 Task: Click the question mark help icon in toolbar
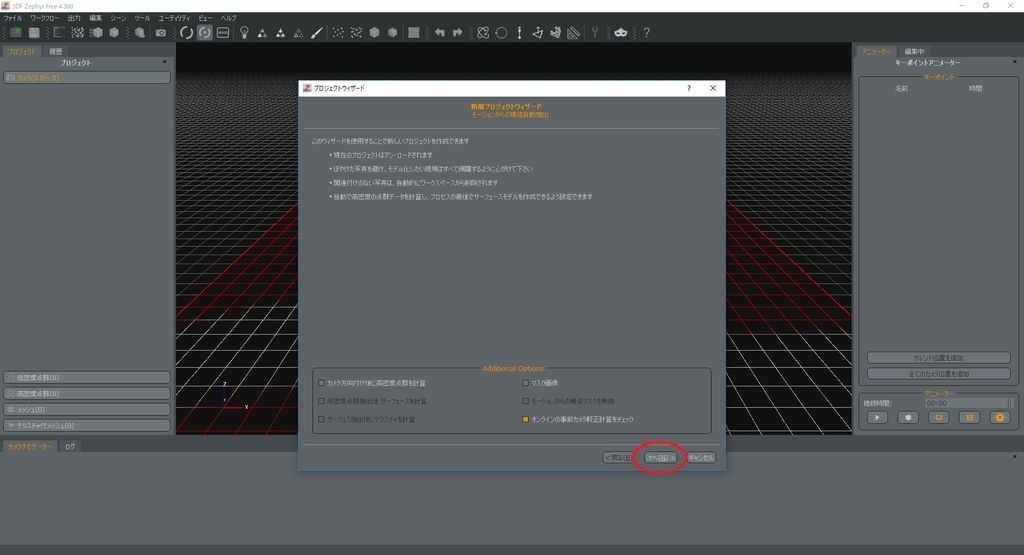[x=647, y=33]
